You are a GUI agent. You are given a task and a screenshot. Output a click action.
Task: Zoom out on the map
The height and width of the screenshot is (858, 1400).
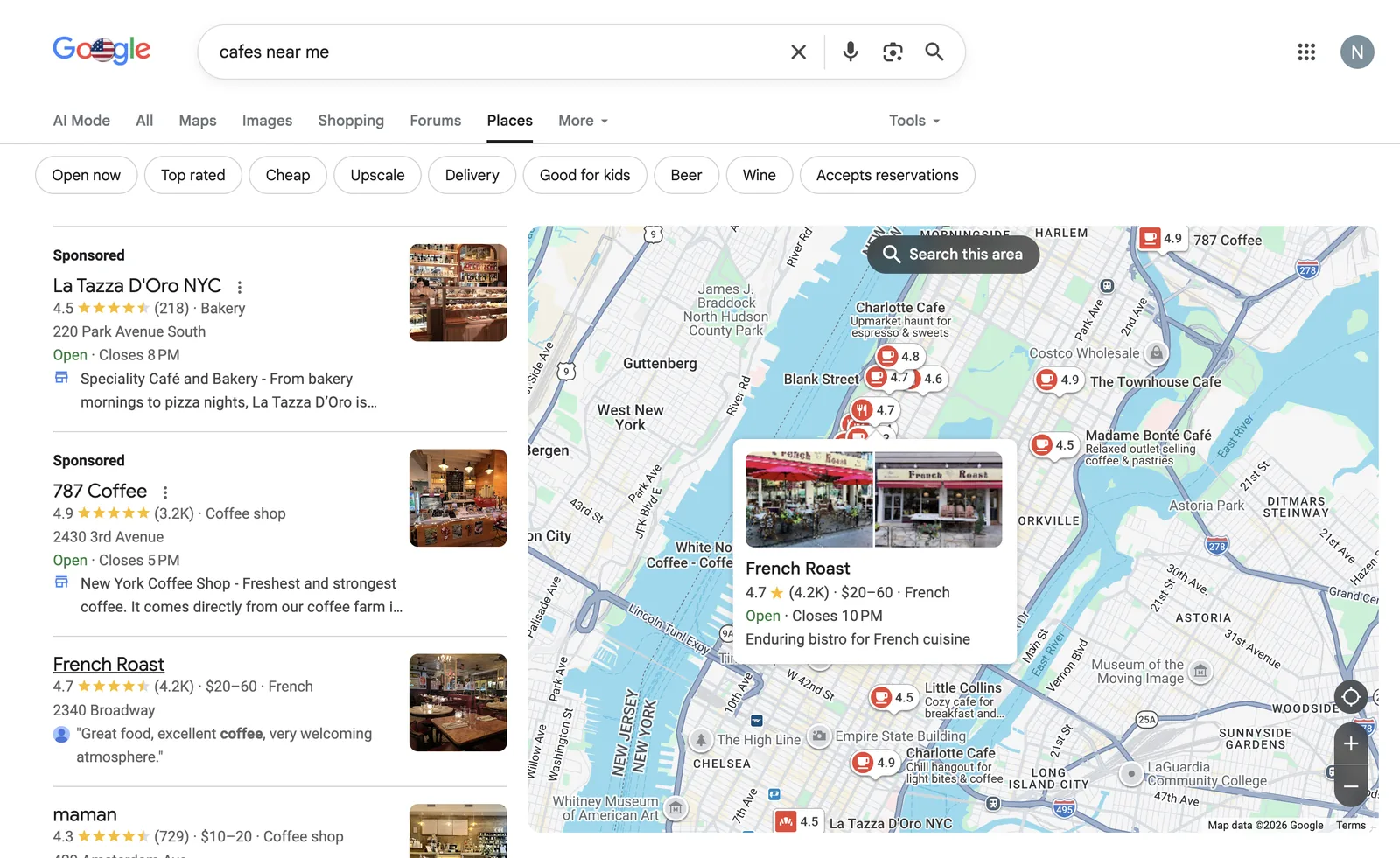pos(1351,786)
